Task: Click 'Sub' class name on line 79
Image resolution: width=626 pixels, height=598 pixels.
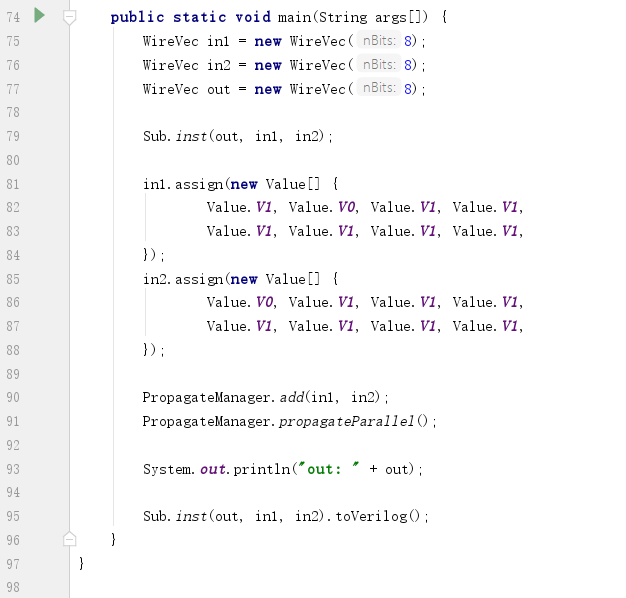Action: point(155,137)
